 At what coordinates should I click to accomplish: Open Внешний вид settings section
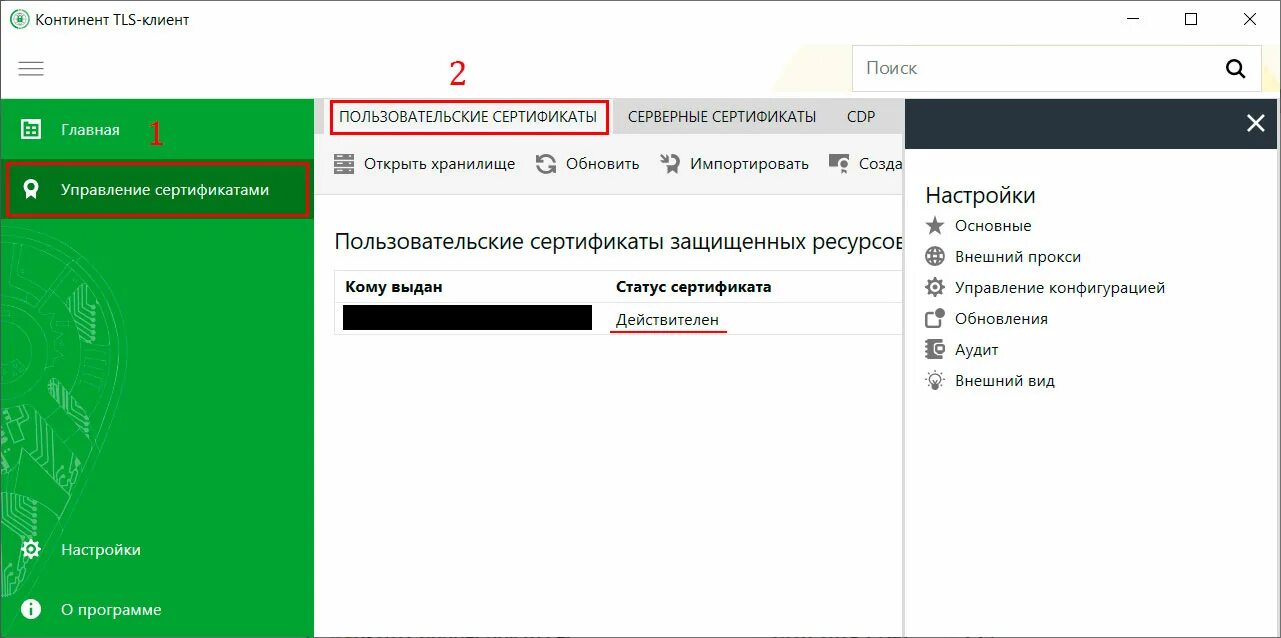1005,381
